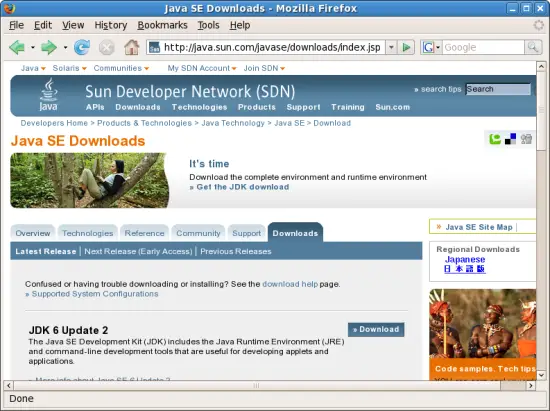Open the Edit menu
The height and width of the screenshot is (411, 550).
[43, 25]
